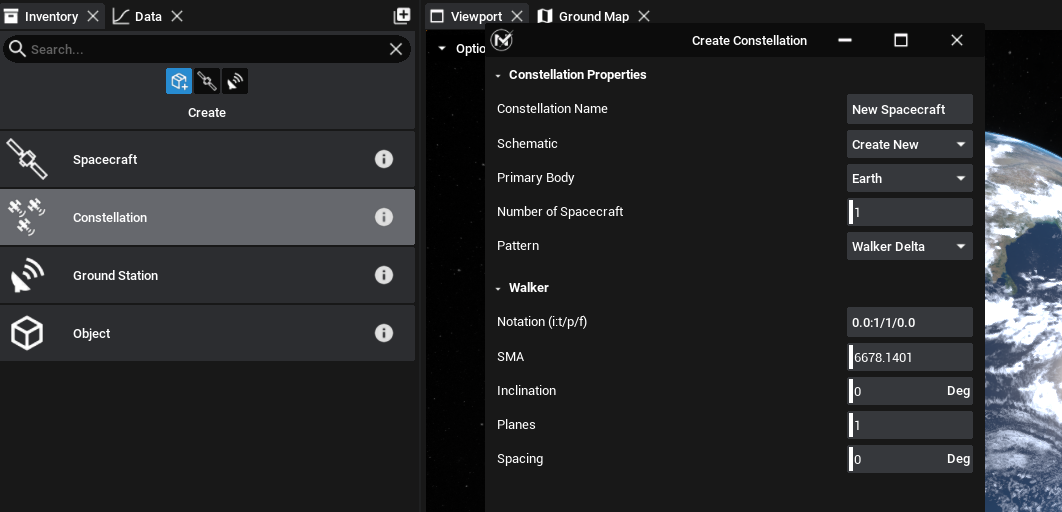The width and height of the screenshot is (1062, 512).
Task: Click the search magnifier icon
Action: [18, 49]
